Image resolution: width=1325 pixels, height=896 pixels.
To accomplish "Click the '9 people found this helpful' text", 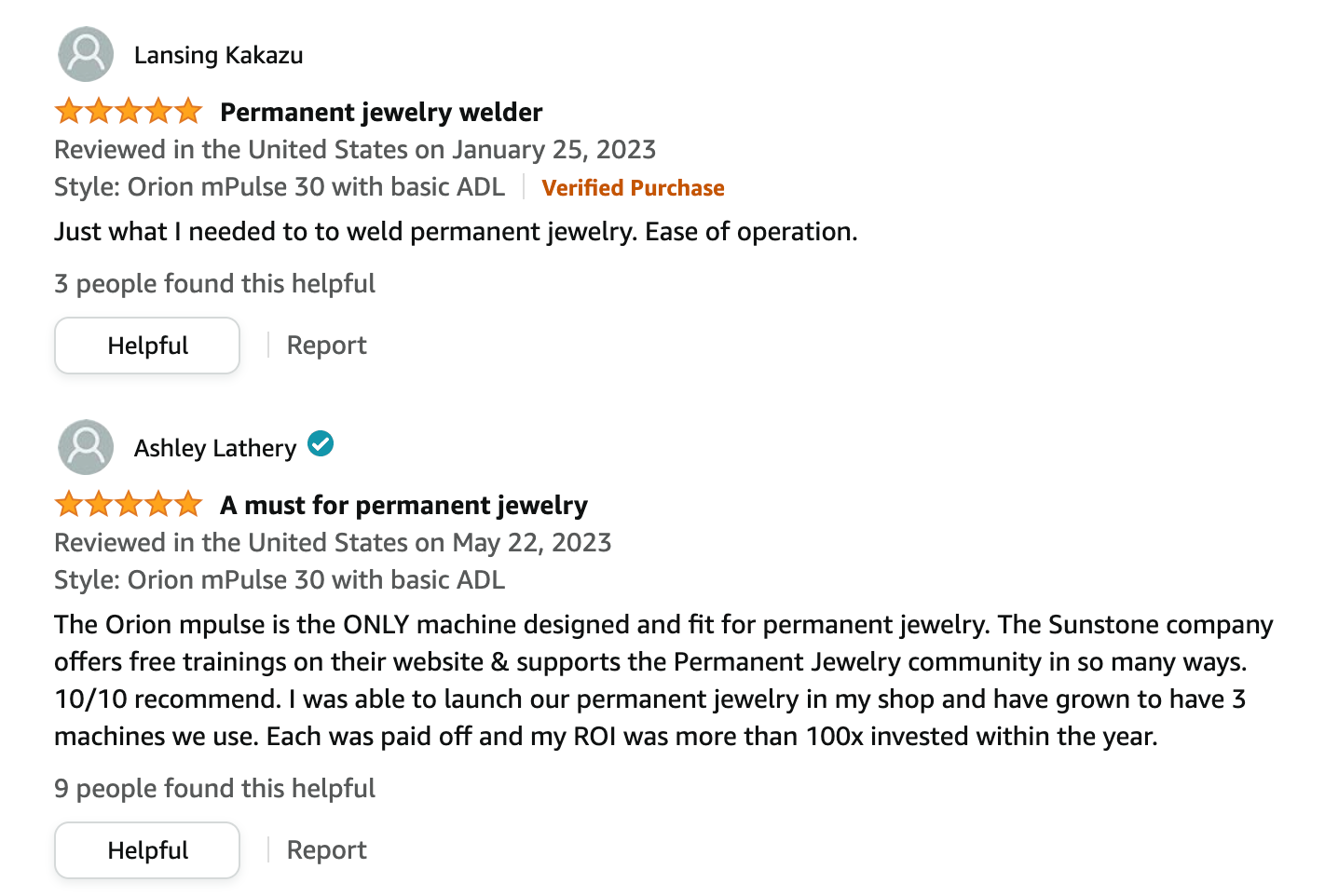I will click(x=214, y=789).
